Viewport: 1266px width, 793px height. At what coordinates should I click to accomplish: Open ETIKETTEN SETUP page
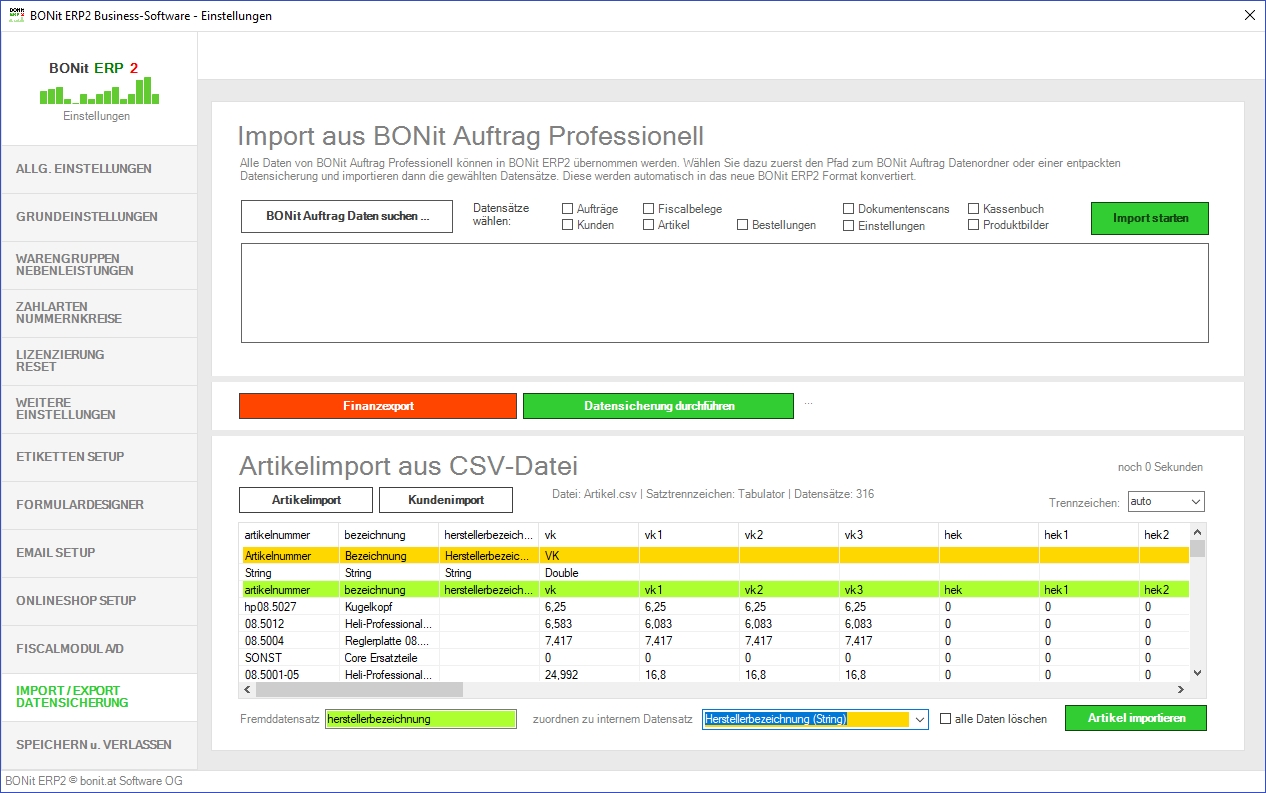(x=99, y=457)
